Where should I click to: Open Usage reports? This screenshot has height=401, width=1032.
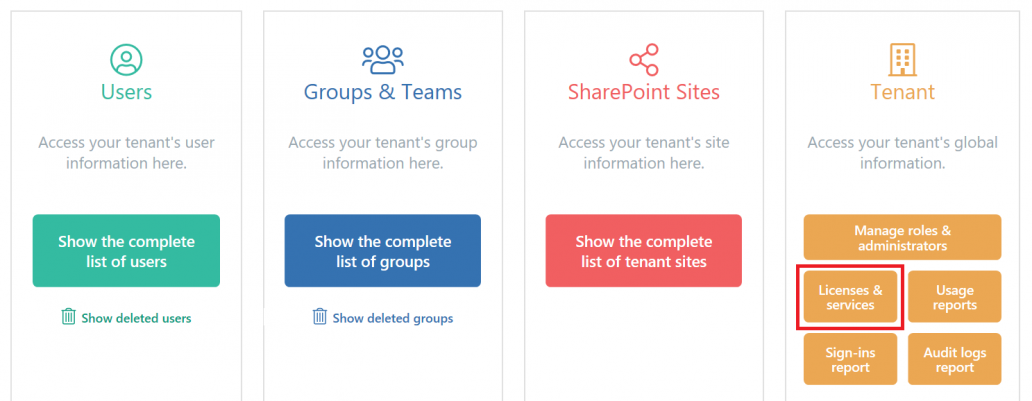954,297
